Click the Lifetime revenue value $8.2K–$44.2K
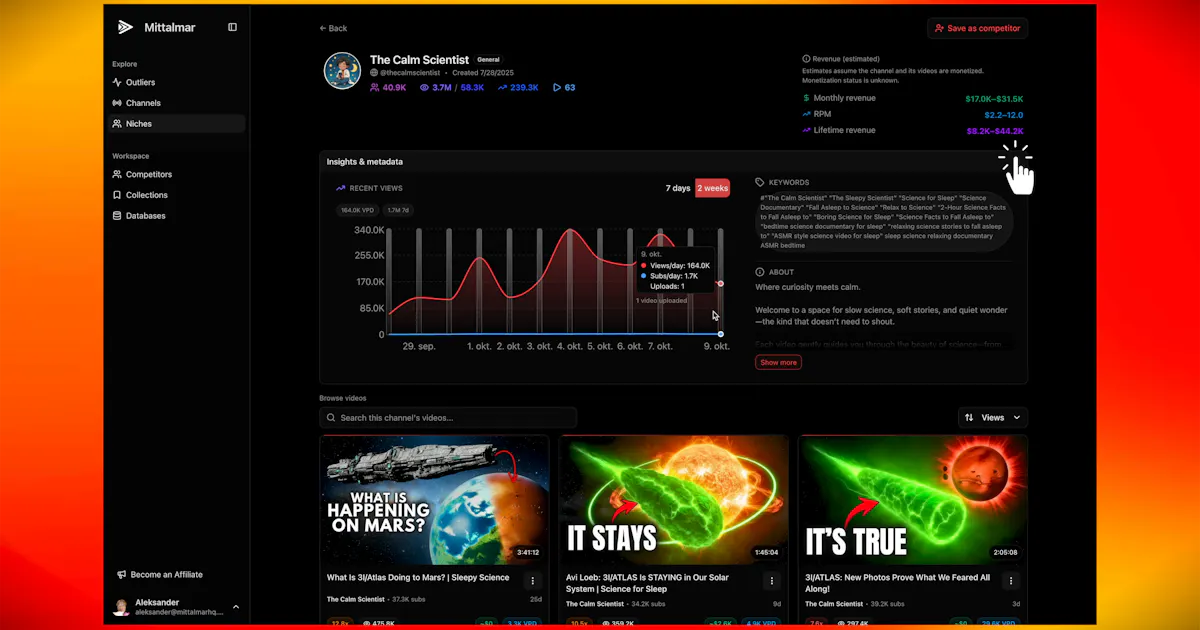This screenshot has height=630, width=1200. [x=995, y=131]
